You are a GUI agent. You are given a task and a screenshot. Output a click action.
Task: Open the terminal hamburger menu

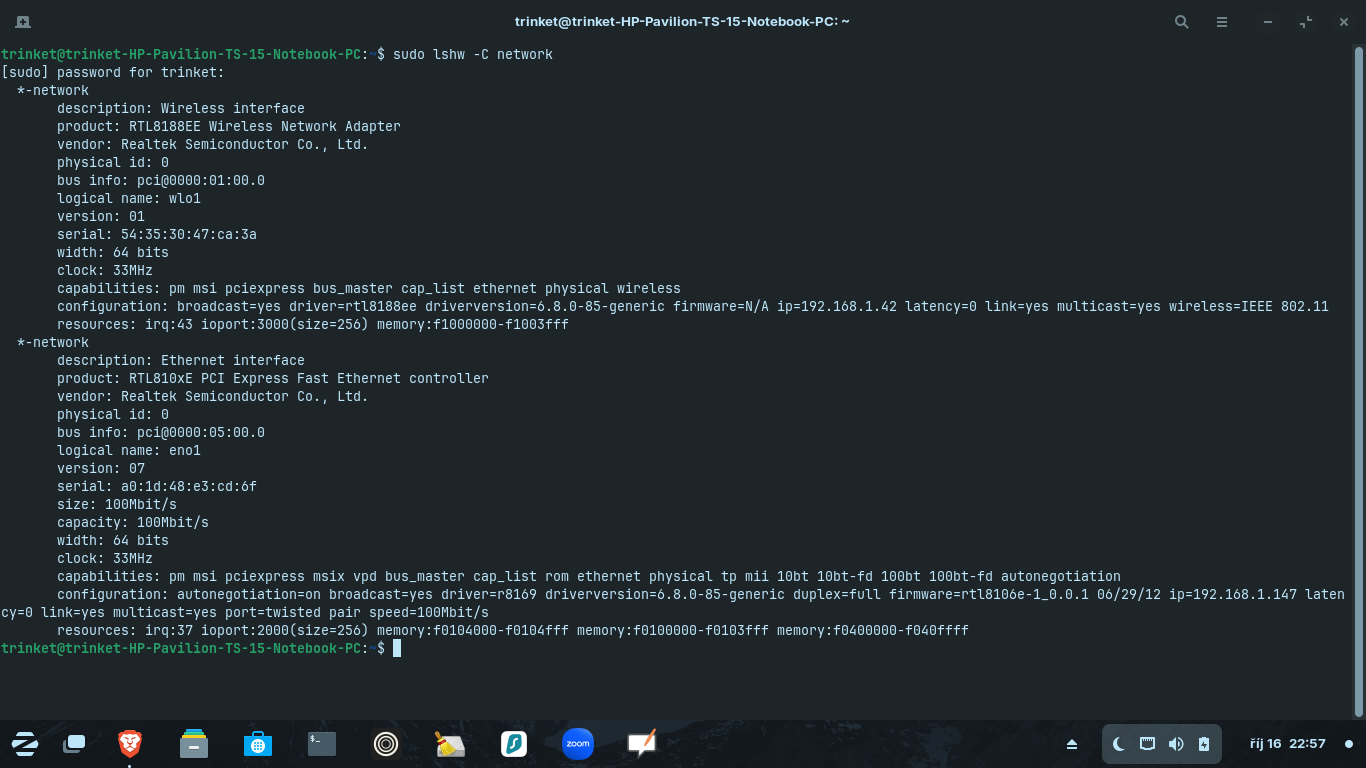(1221, 21)
